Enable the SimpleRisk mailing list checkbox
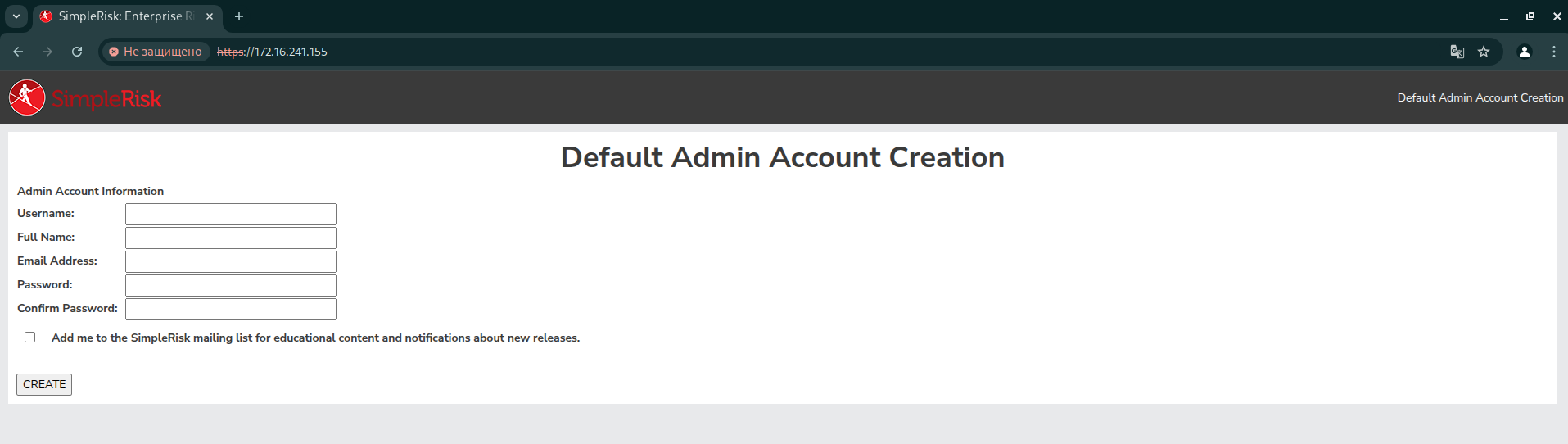 30,337
